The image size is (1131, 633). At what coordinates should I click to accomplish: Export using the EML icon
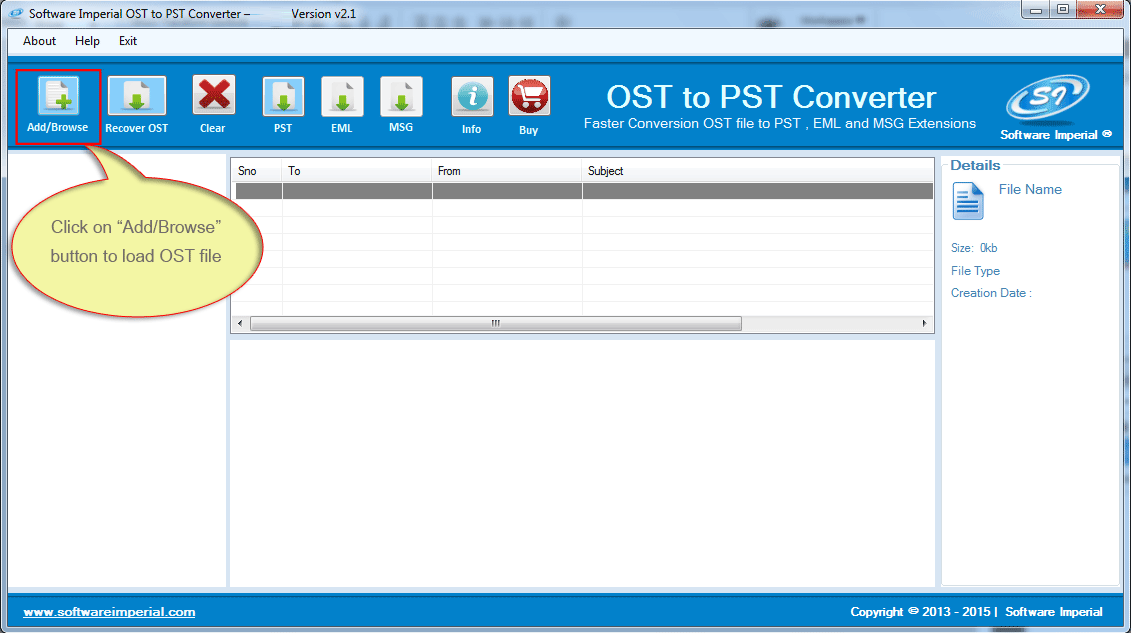[342, 97]
